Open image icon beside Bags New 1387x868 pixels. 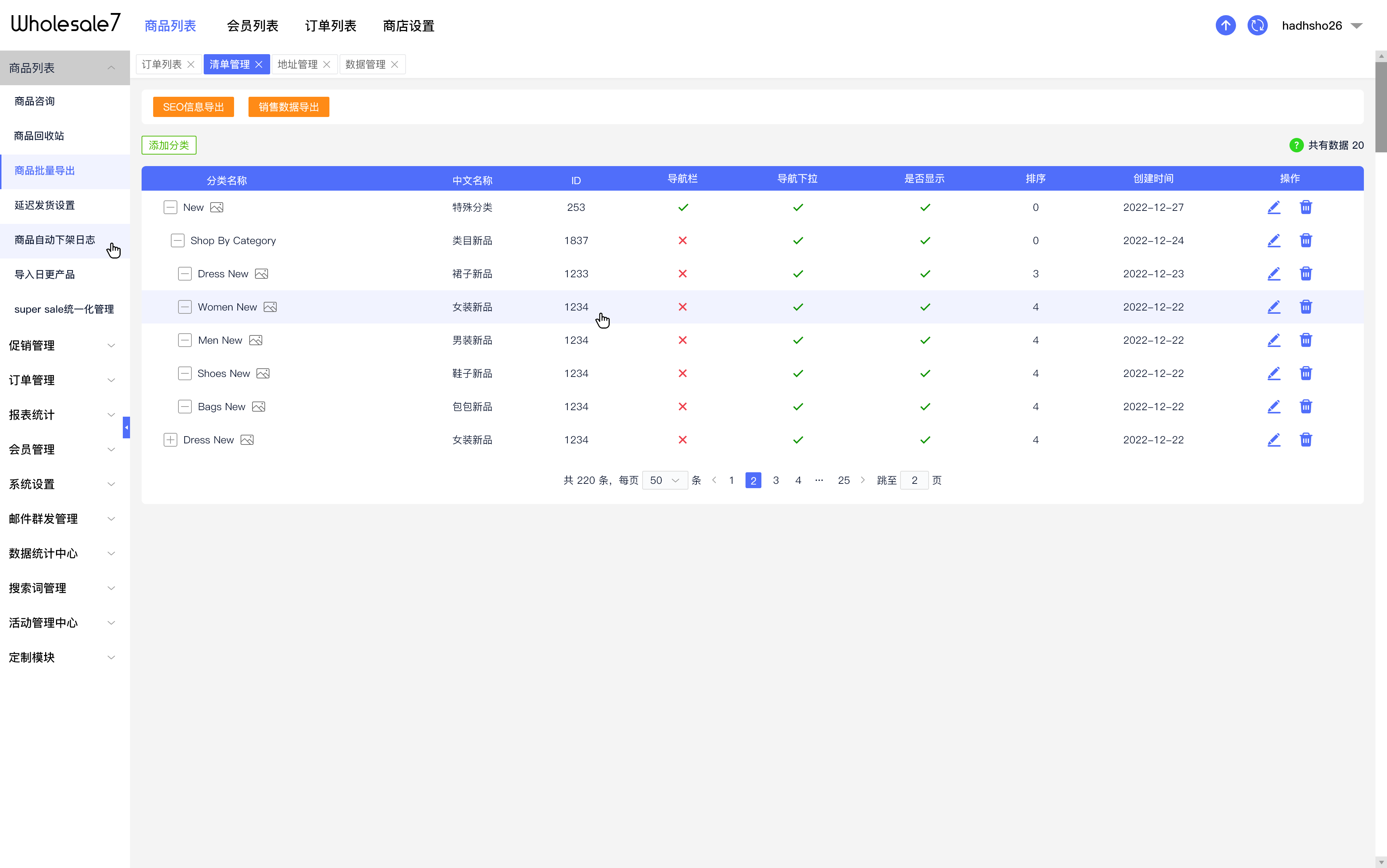(x=259, y=407)
